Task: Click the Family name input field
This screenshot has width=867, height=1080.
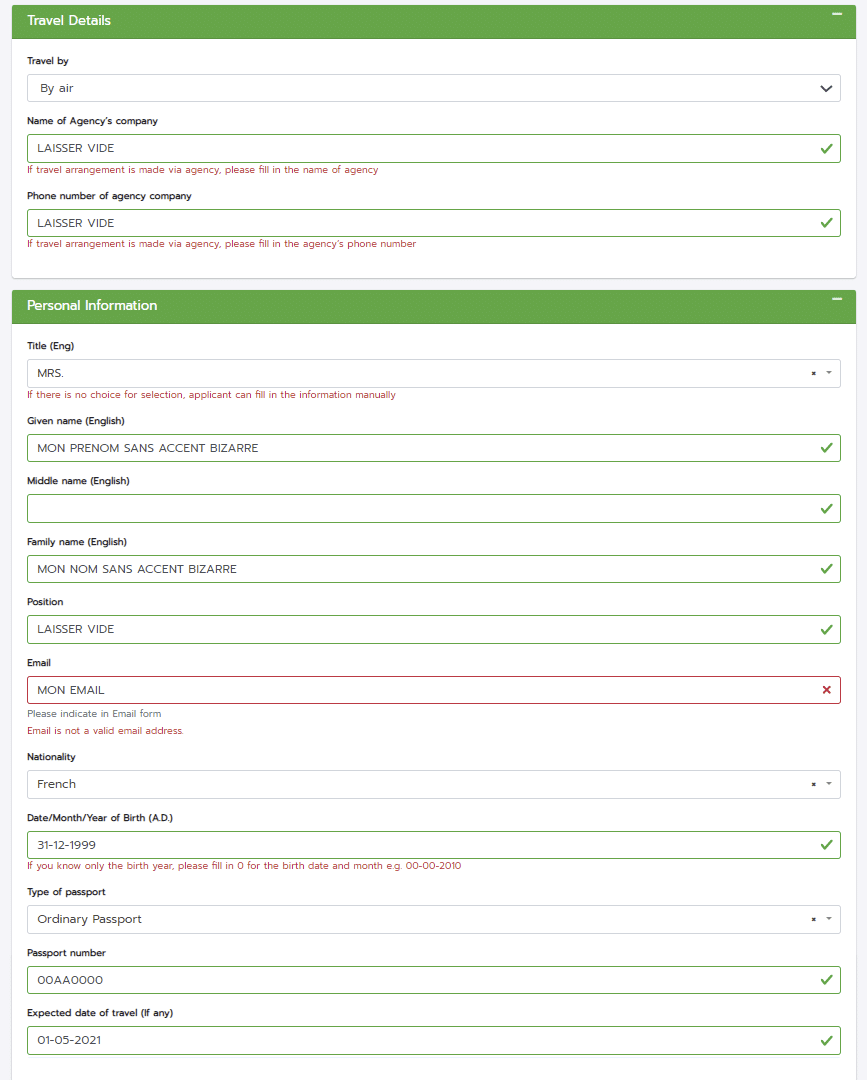Action: click(x=434, y=570)
